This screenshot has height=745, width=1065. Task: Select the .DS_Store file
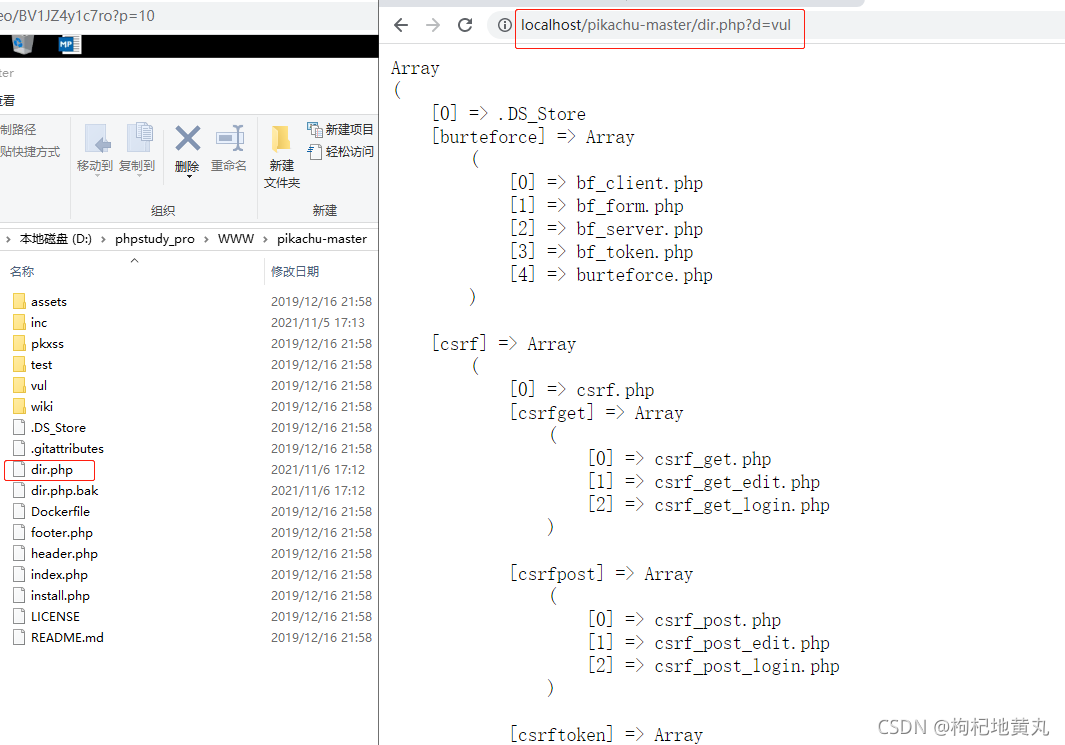[x=58, y=428]
